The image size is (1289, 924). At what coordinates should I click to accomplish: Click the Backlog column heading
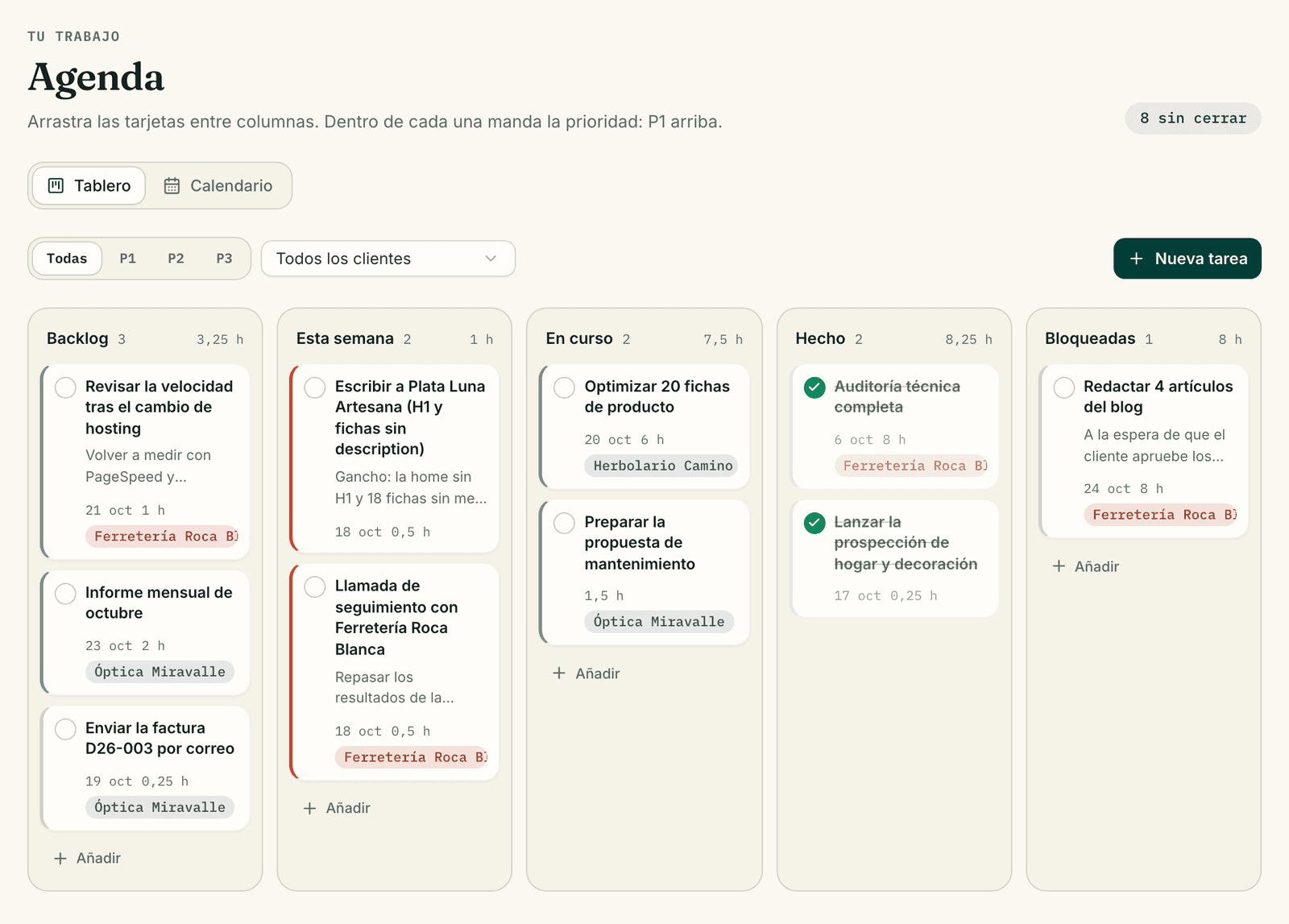point(77,338)
